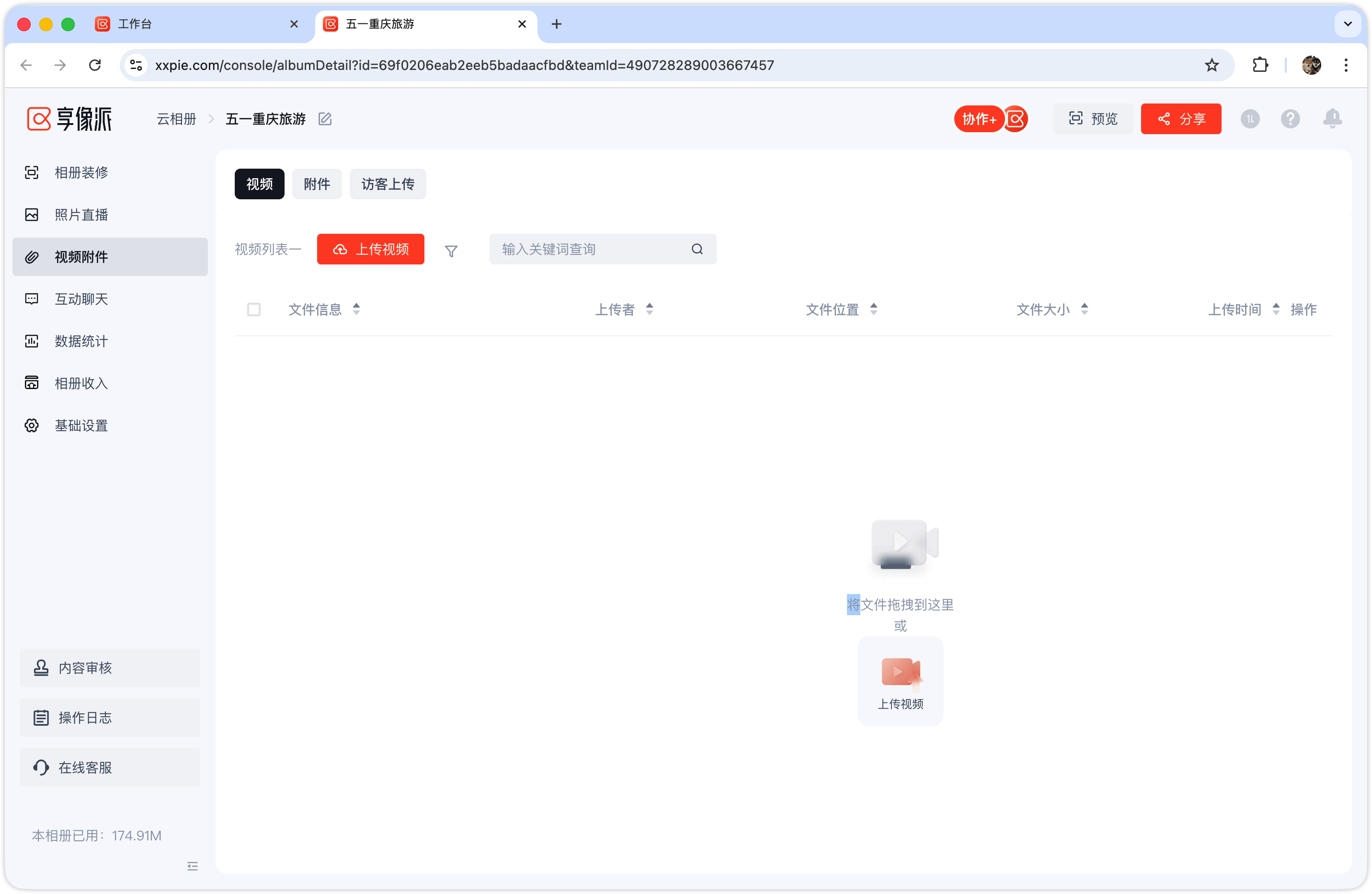This screenshot has height=894, width=1372.
Task: Go back in browser history
Action: [x=26, y=65]
